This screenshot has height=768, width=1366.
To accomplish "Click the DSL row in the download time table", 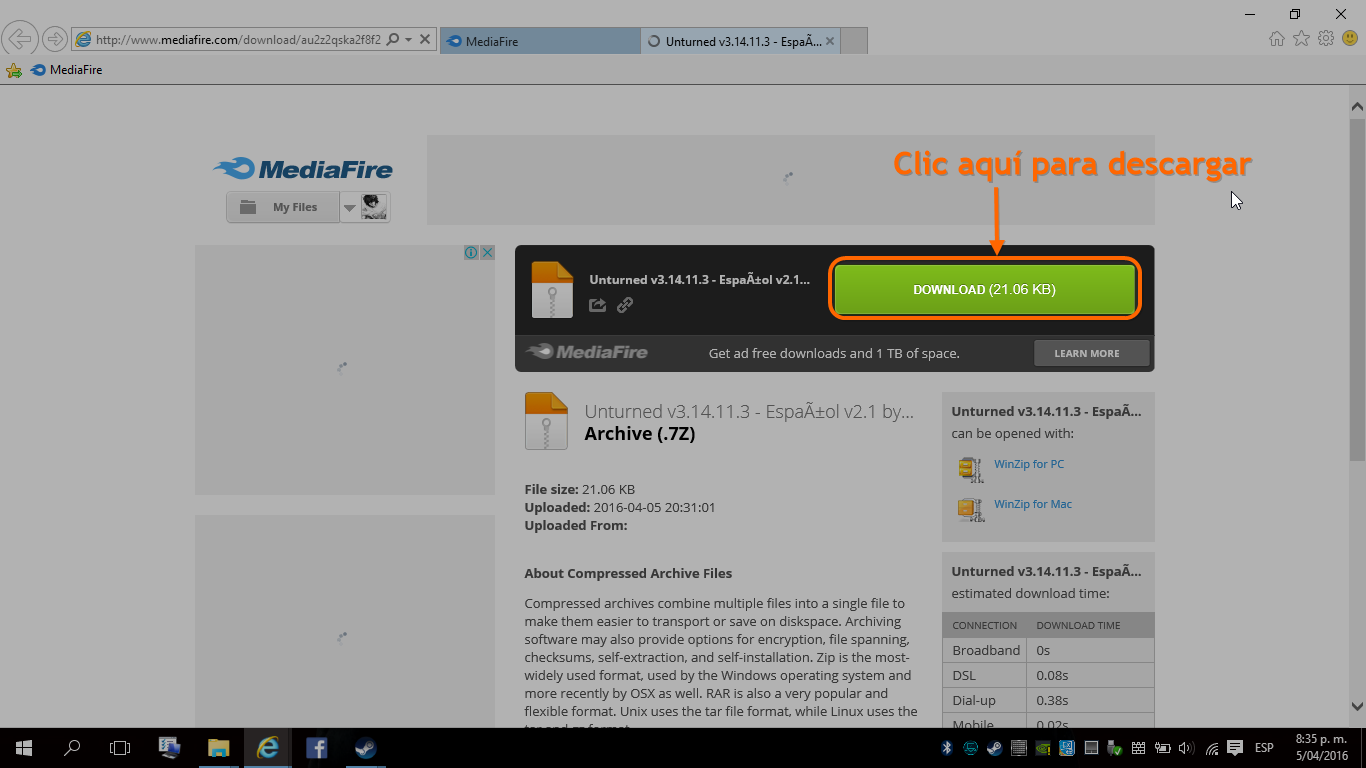I will point(1048,675).
